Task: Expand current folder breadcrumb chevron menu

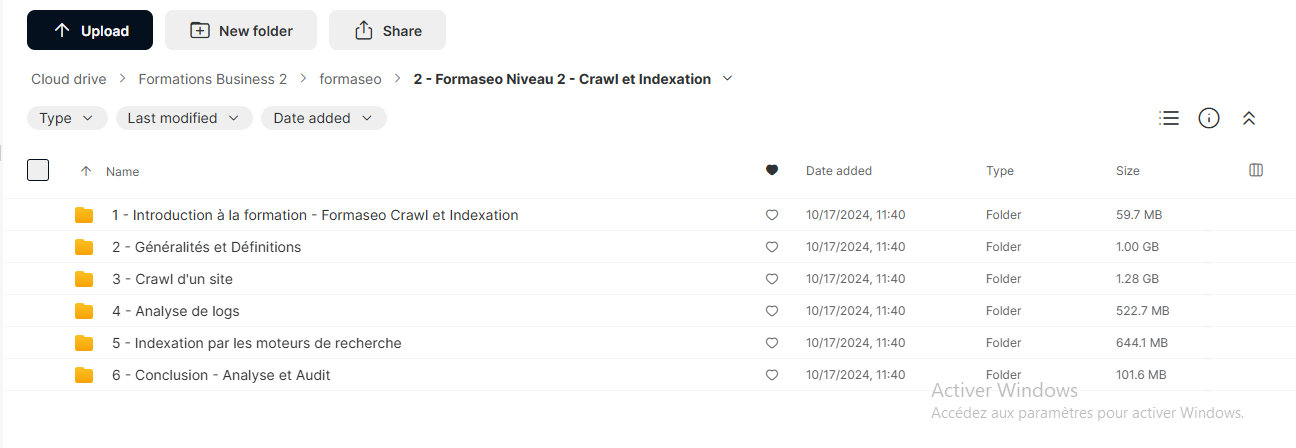Action: point(727,79)
